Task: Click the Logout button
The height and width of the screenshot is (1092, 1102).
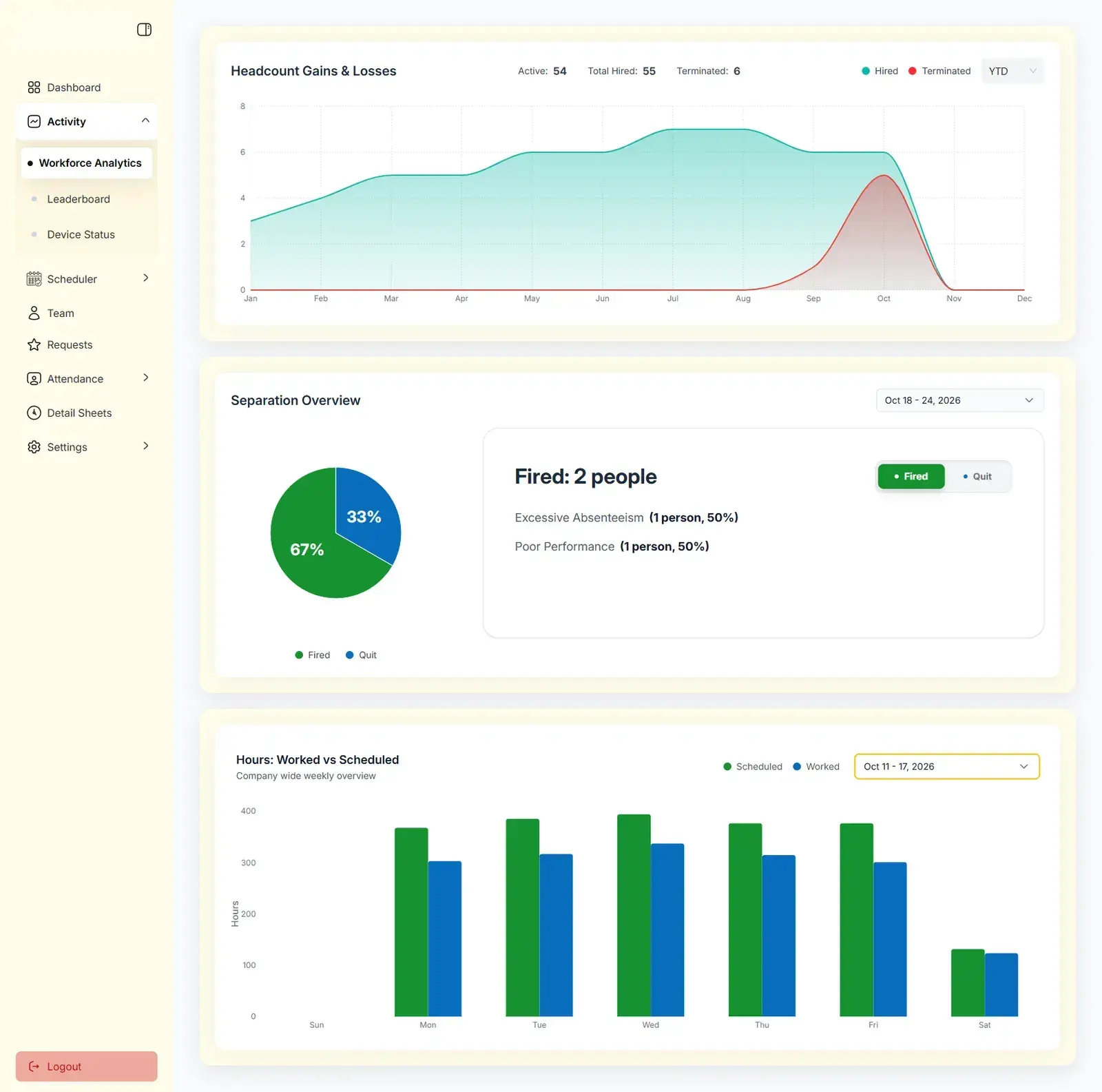Action: (x=86, y=1067)
